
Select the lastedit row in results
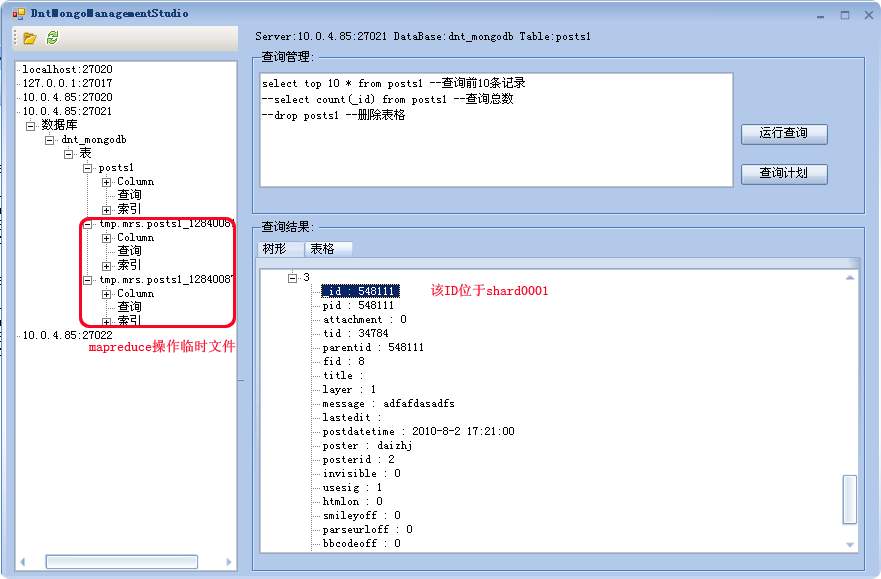[x=352, y=418]
